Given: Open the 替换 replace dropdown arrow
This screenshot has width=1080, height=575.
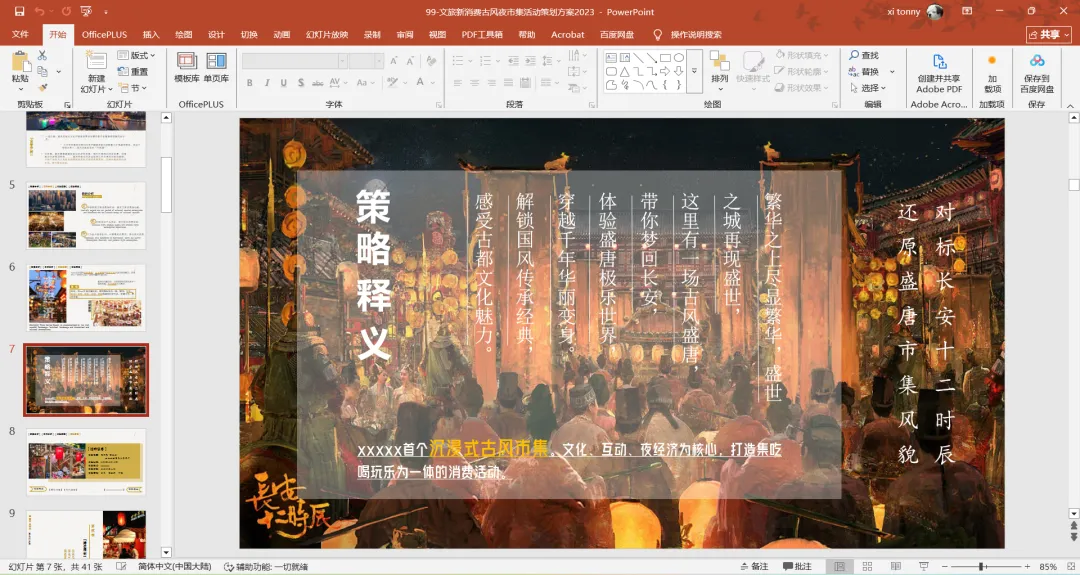Looking at the screenshot, I should pos(892,72).
